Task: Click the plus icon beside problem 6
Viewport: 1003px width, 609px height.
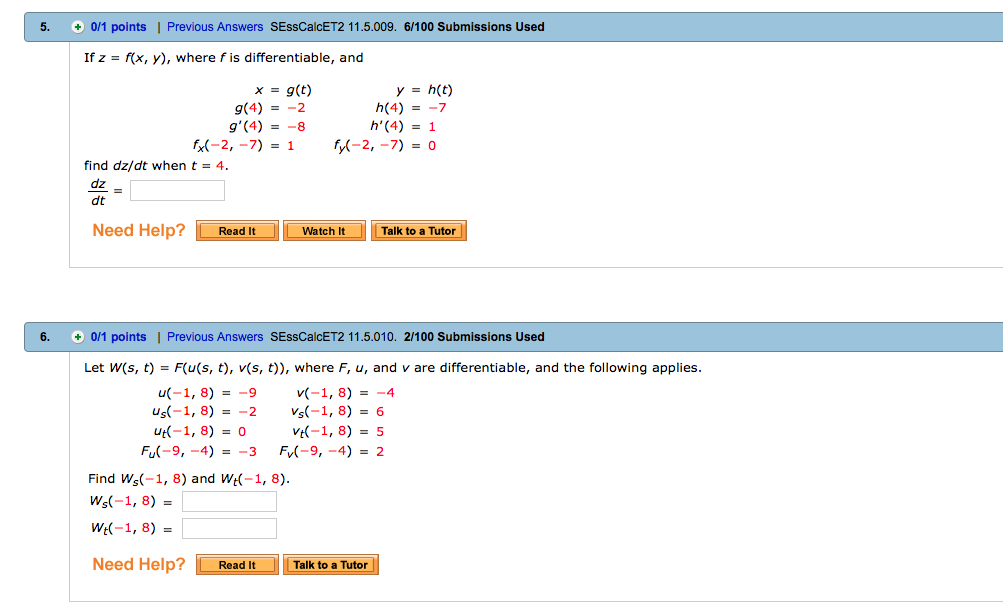Action: tap(76, 337)
